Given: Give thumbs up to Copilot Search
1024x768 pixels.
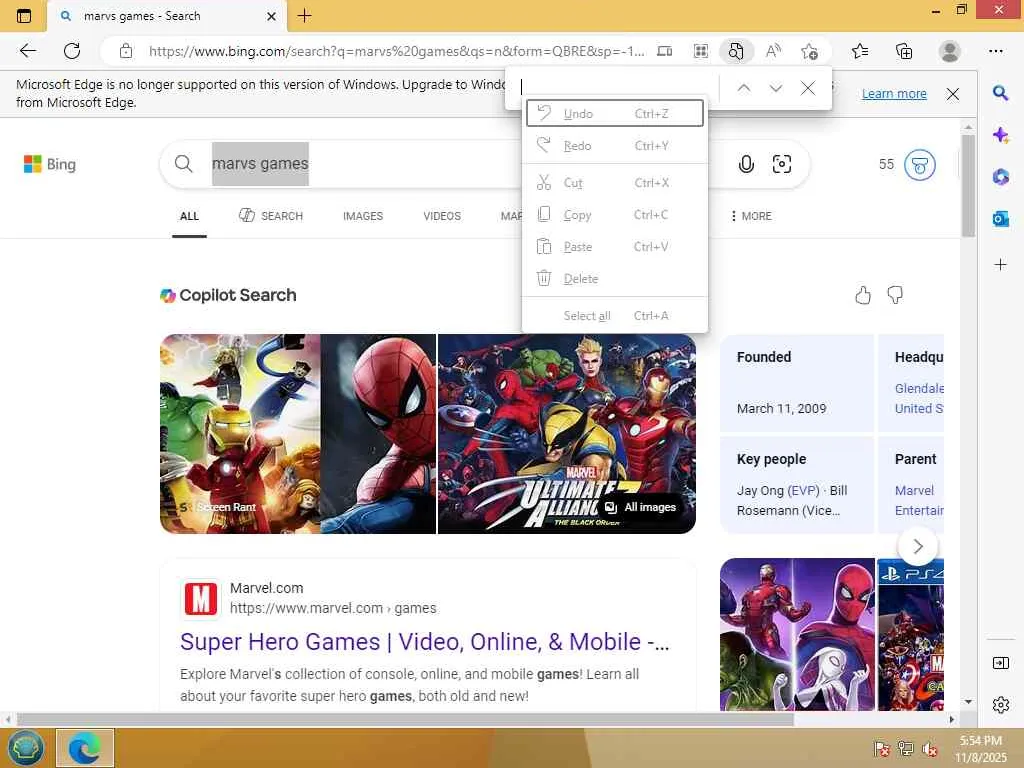Looking at the screenshot, I should coord(863,295).
